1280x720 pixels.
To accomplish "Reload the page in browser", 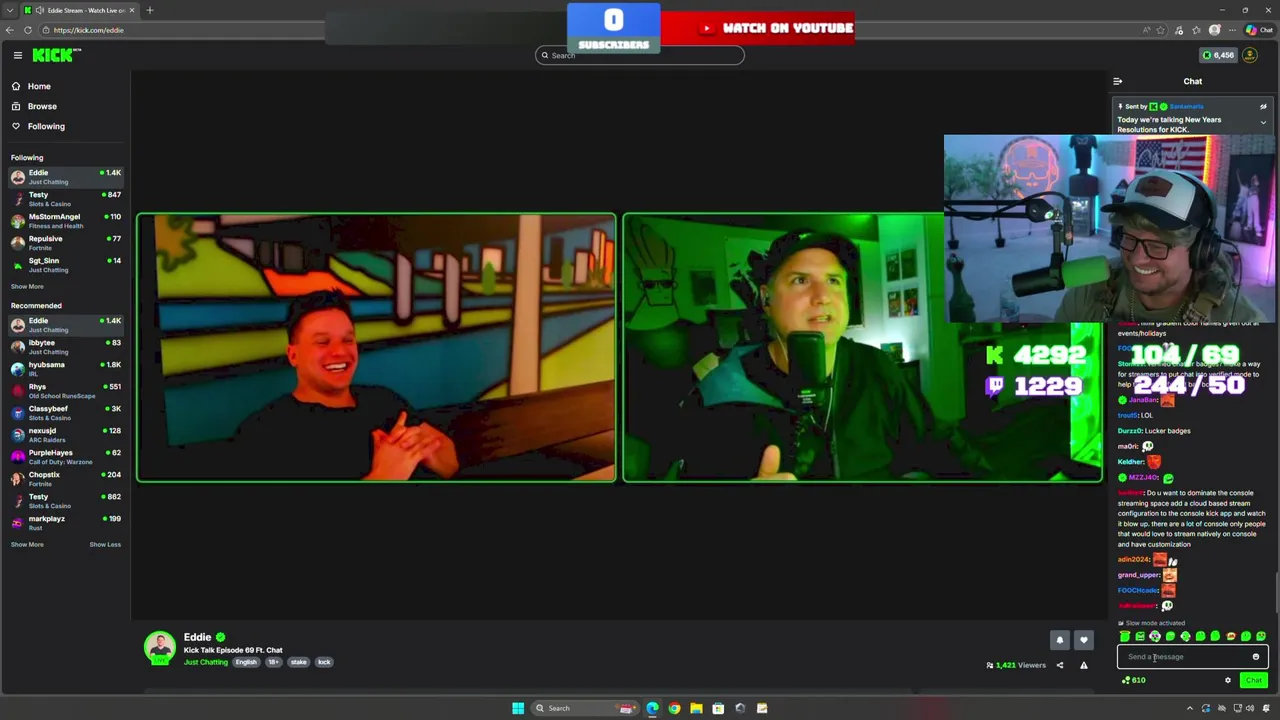I will pos(28,30).
